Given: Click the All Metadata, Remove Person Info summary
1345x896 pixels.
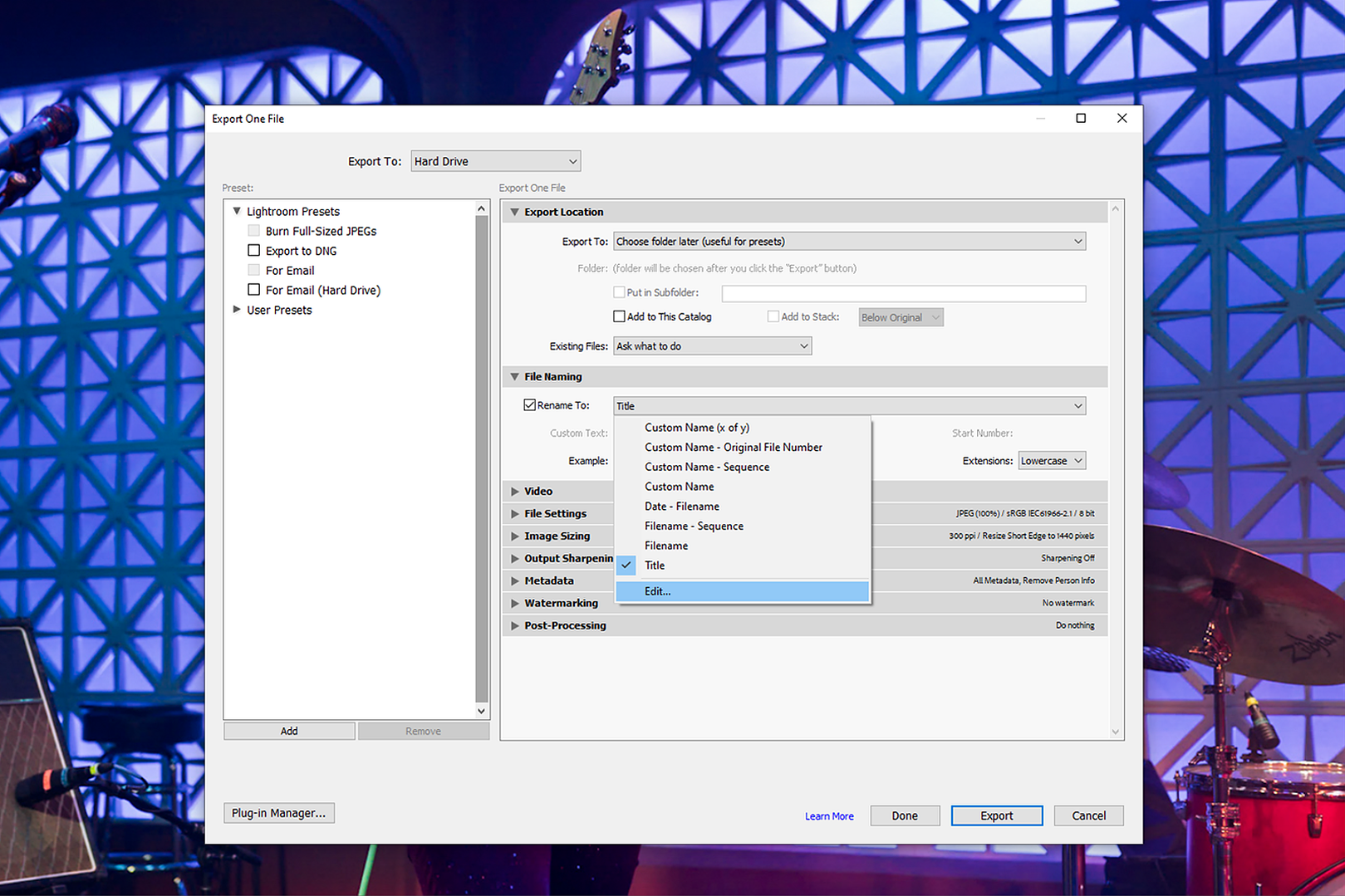Looking at the screenshot, I should point(1033,581).
